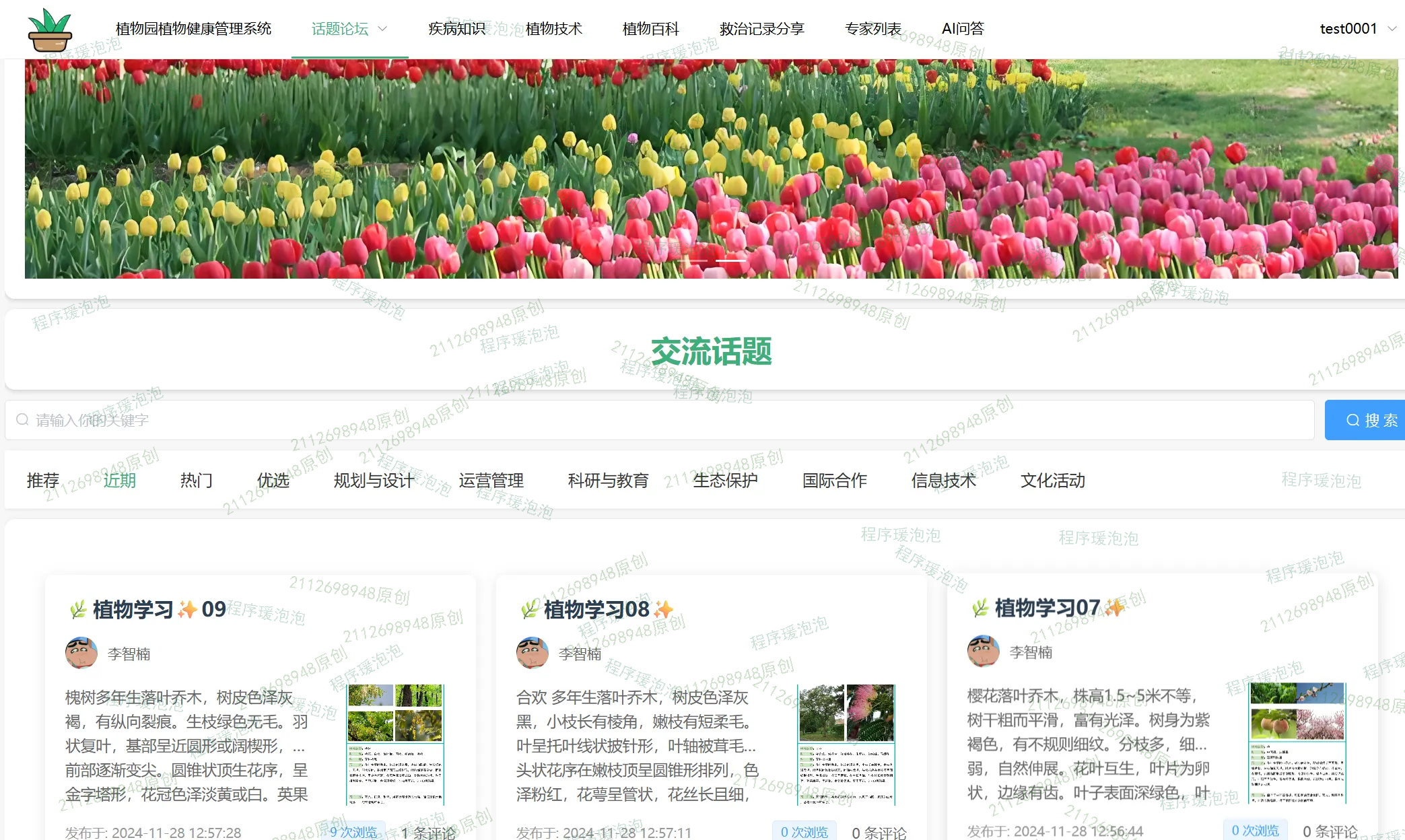Click the potted plant logo icon

coord(50,30)
